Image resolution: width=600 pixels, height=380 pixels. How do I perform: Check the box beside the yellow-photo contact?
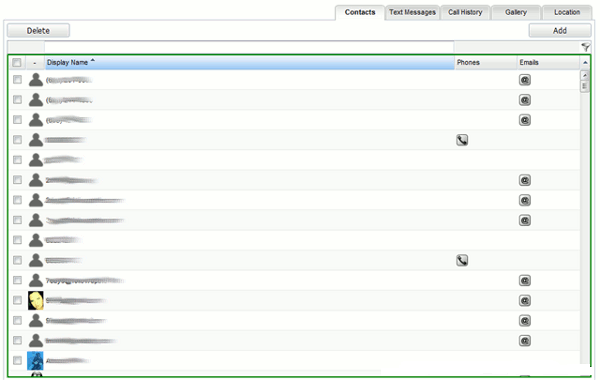[x=17, y=300]
